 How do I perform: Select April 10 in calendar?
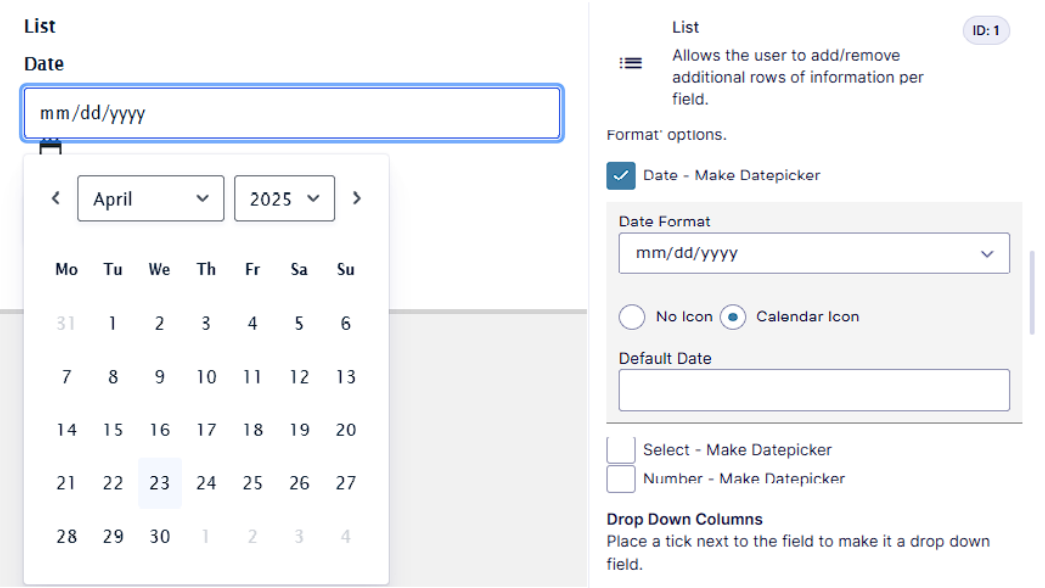[x=206, y=377]
